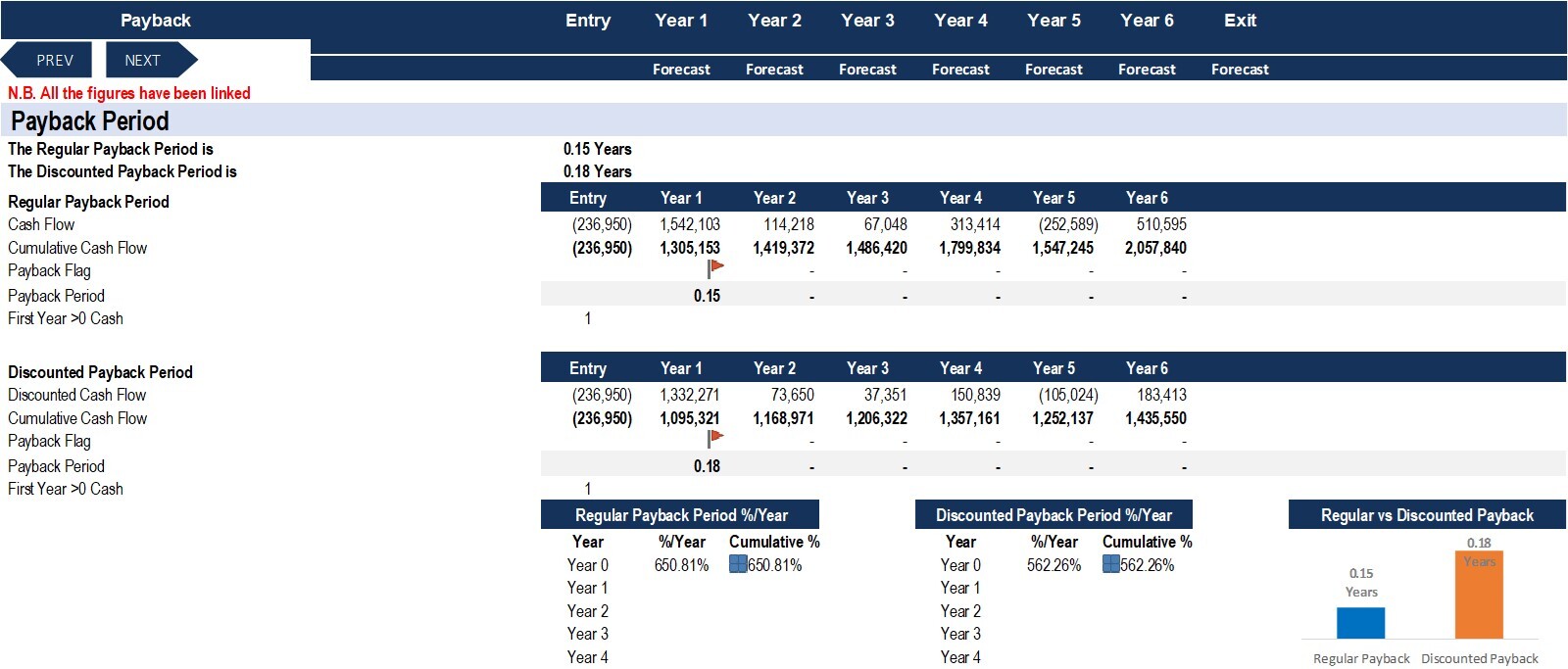Click the Payback title header
1568x669 pixels.
pyautogui.click(x=156, y=21)
